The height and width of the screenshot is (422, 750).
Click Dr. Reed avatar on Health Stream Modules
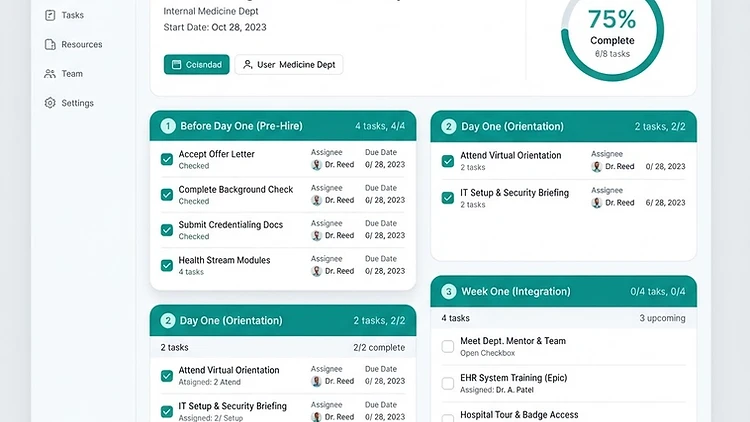(x=316, y=271)
